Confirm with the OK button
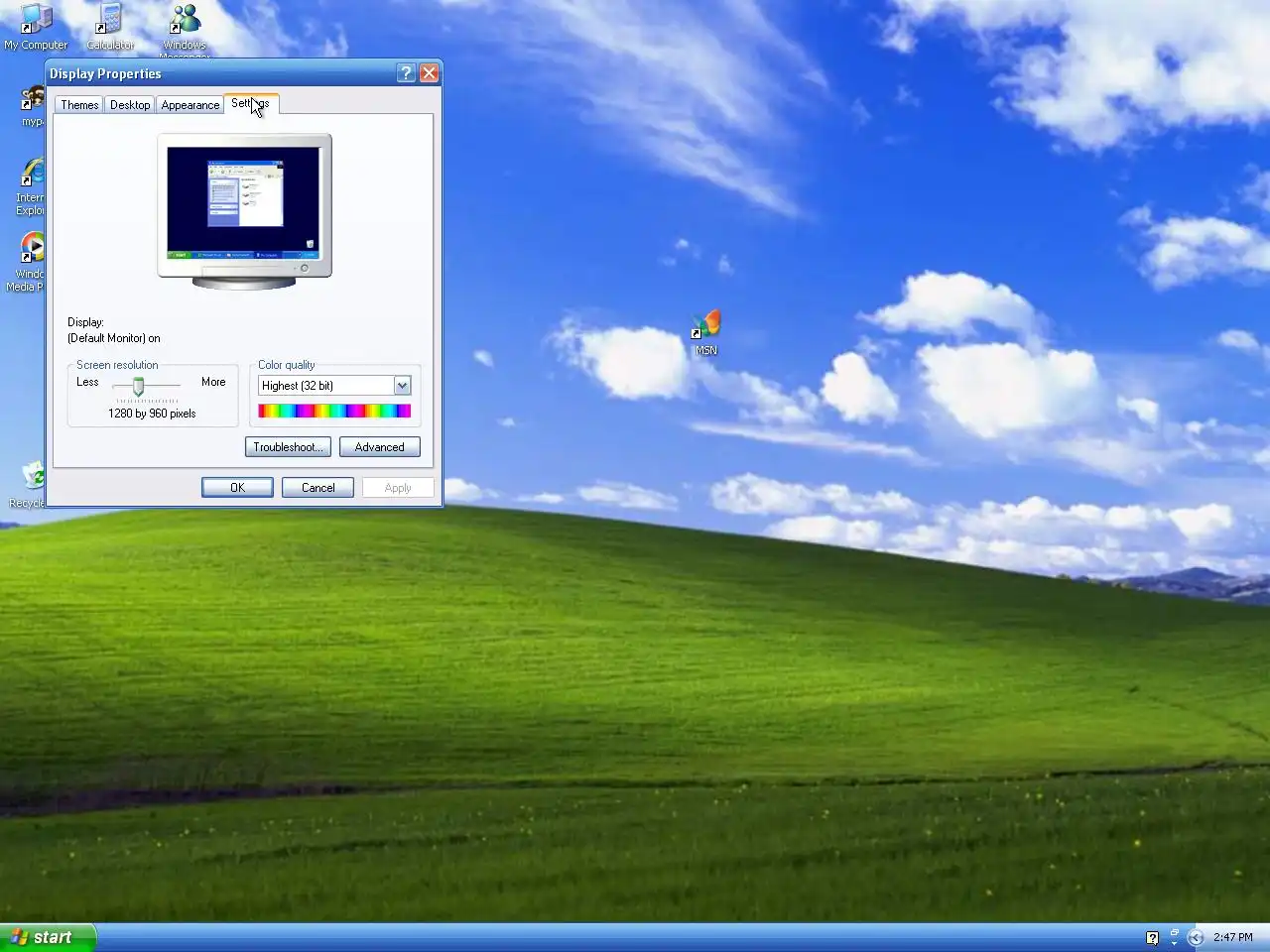This screenshot has width=1270, height=952. tap(237, 487)
